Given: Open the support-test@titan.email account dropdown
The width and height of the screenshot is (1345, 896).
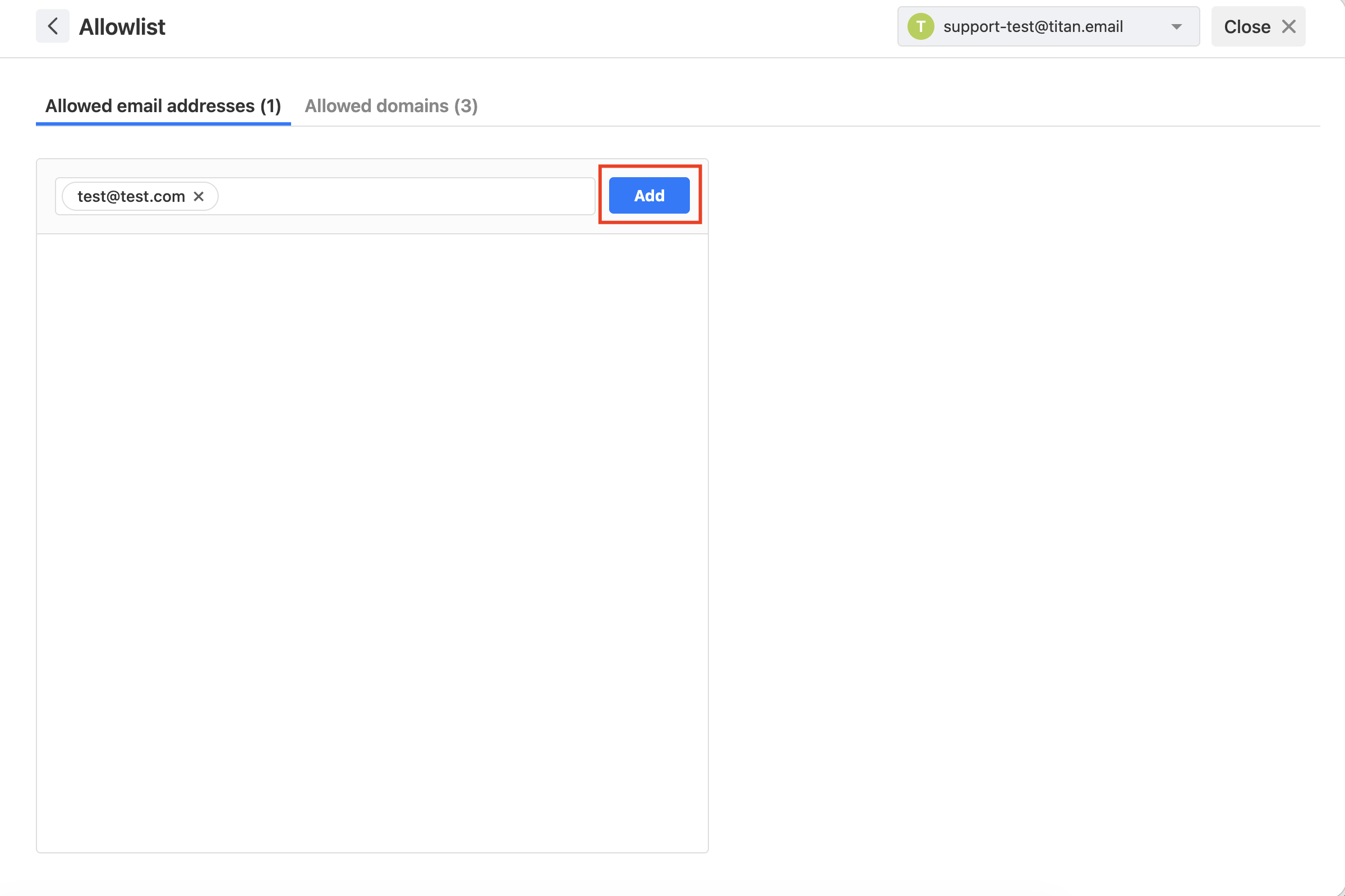Looking at the screenshot, I should [1048, 26].
